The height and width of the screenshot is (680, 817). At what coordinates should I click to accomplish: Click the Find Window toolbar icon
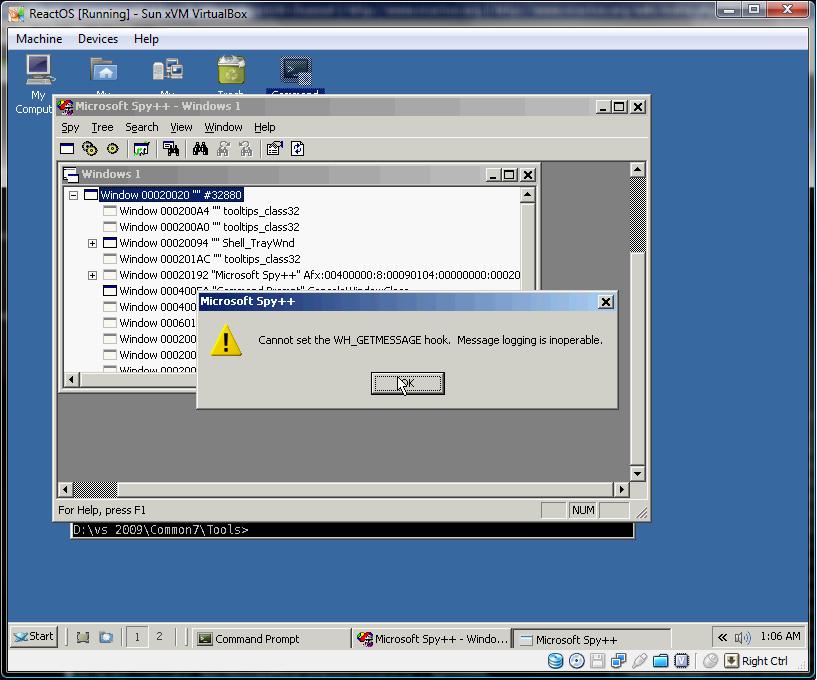click(171, 149)
